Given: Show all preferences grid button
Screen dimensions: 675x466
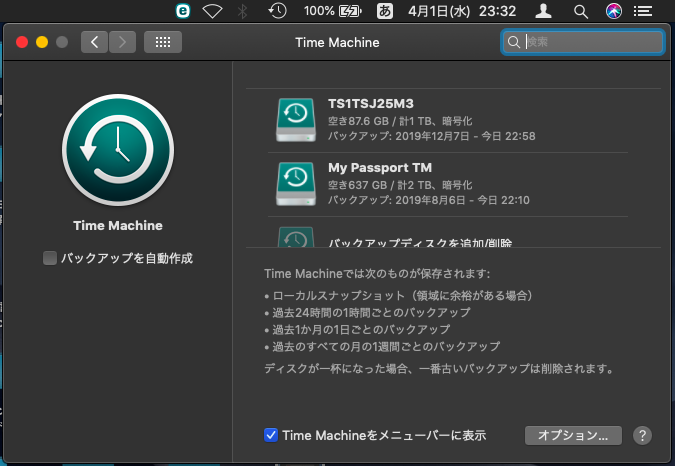Looking at the screenshot, I should click(162, 42).
